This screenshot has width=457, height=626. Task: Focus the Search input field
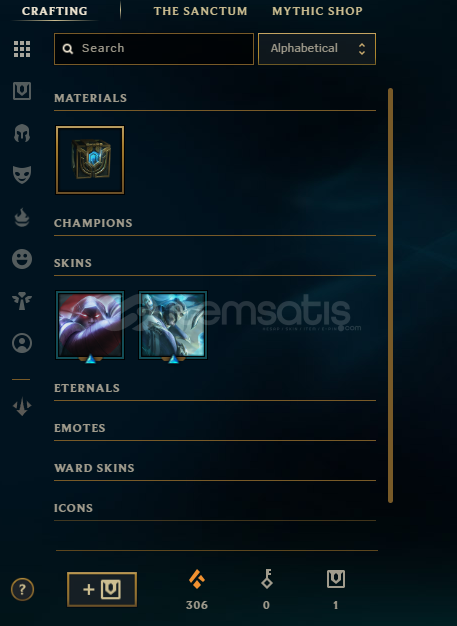[154, 49]
